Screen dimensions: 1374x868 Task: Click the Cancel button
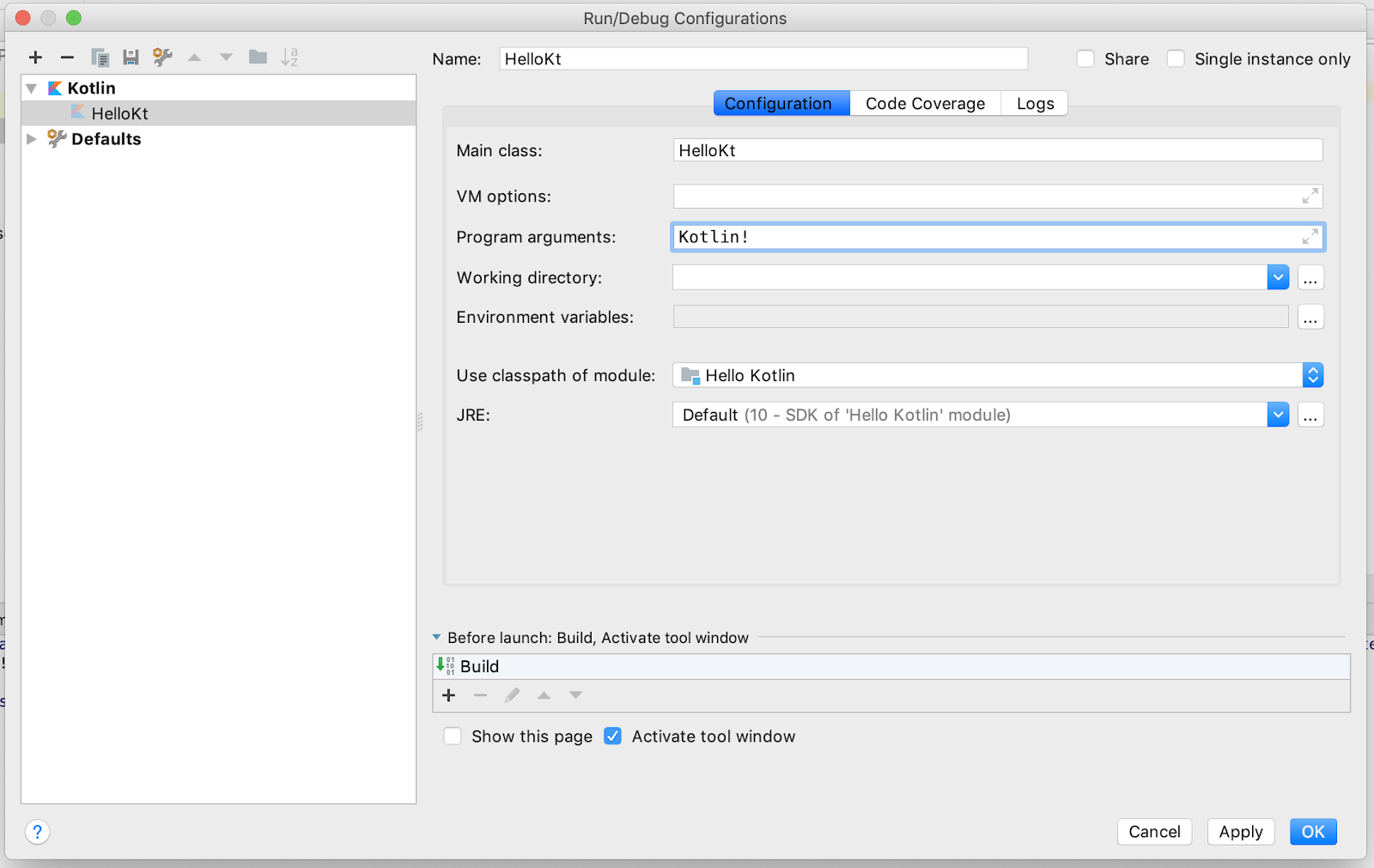[1154, 832]
